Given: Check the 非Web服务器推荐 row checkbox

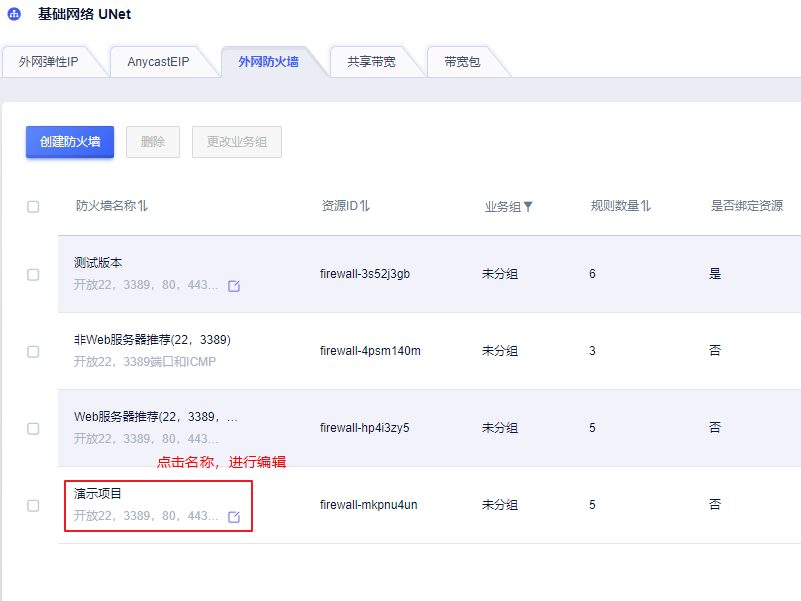Looking at the screenshot, I should click(x=33, y=352).
